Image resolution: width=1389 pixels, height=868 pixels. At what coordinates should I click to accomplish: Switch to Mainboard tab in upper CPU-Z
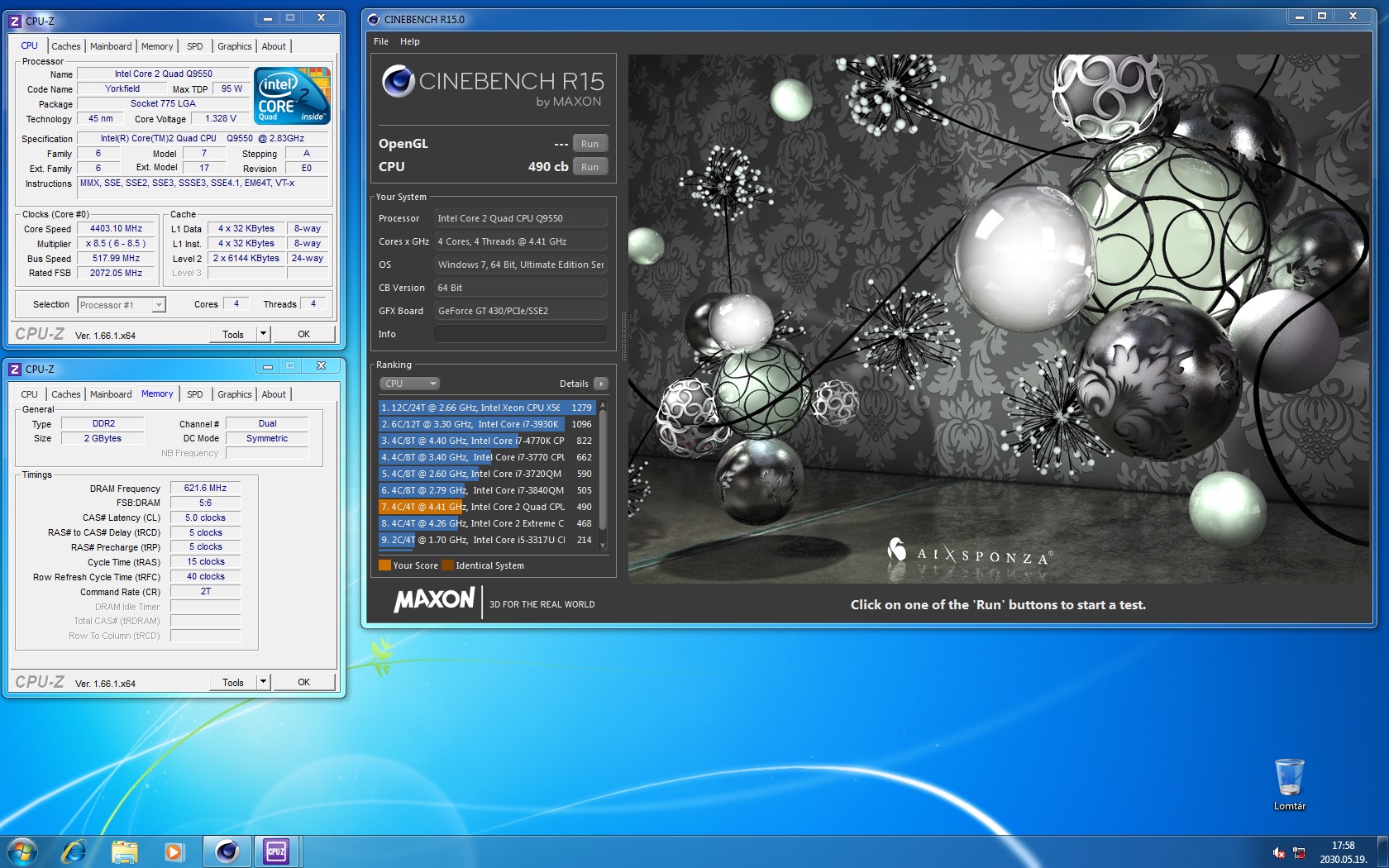tap(111, 46)
